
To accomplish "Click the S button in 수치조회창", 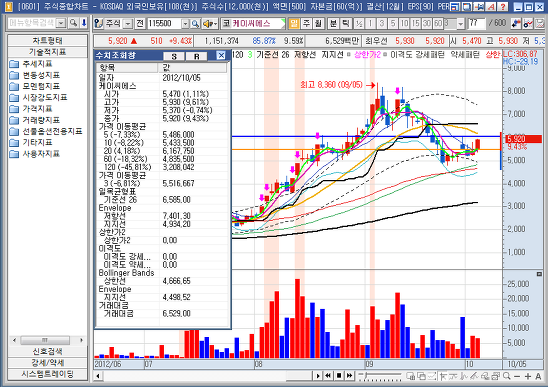I will (x=174, y=56).
